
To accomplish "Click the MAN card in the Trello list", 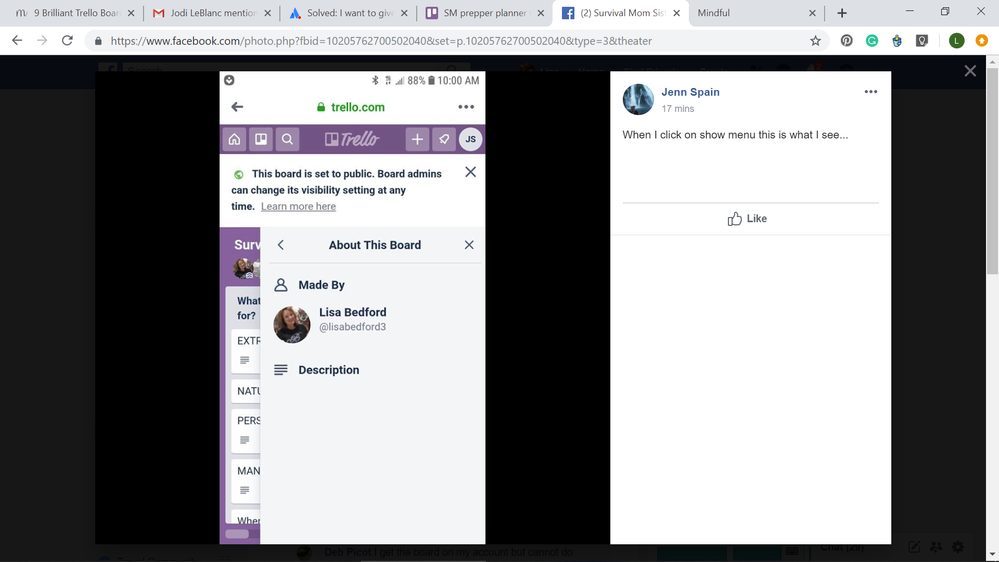I will click(x=245, y=481).
